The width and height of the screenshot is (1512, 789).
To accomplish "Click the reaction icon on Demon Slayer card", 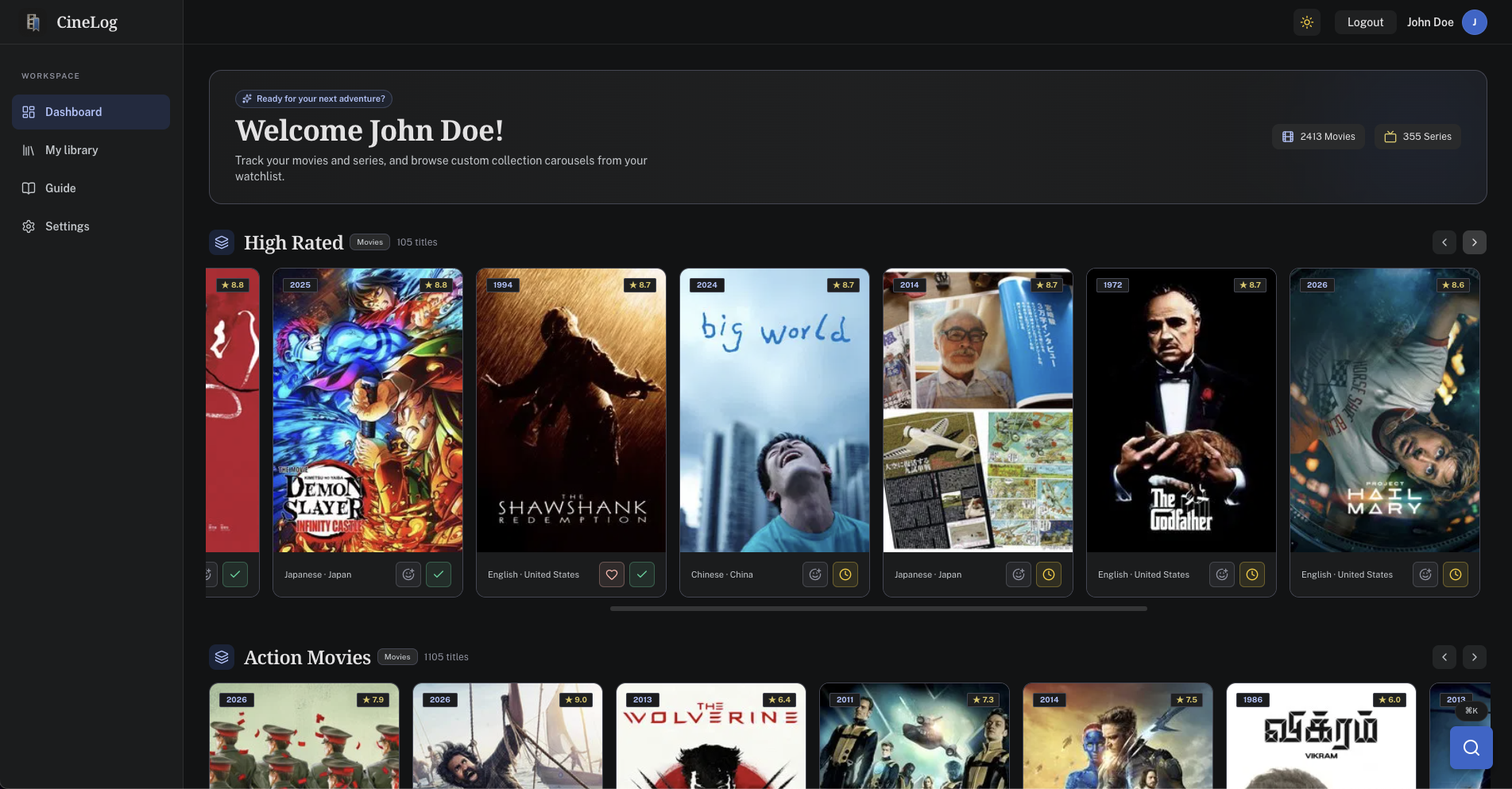I will (x=408, y=574).
